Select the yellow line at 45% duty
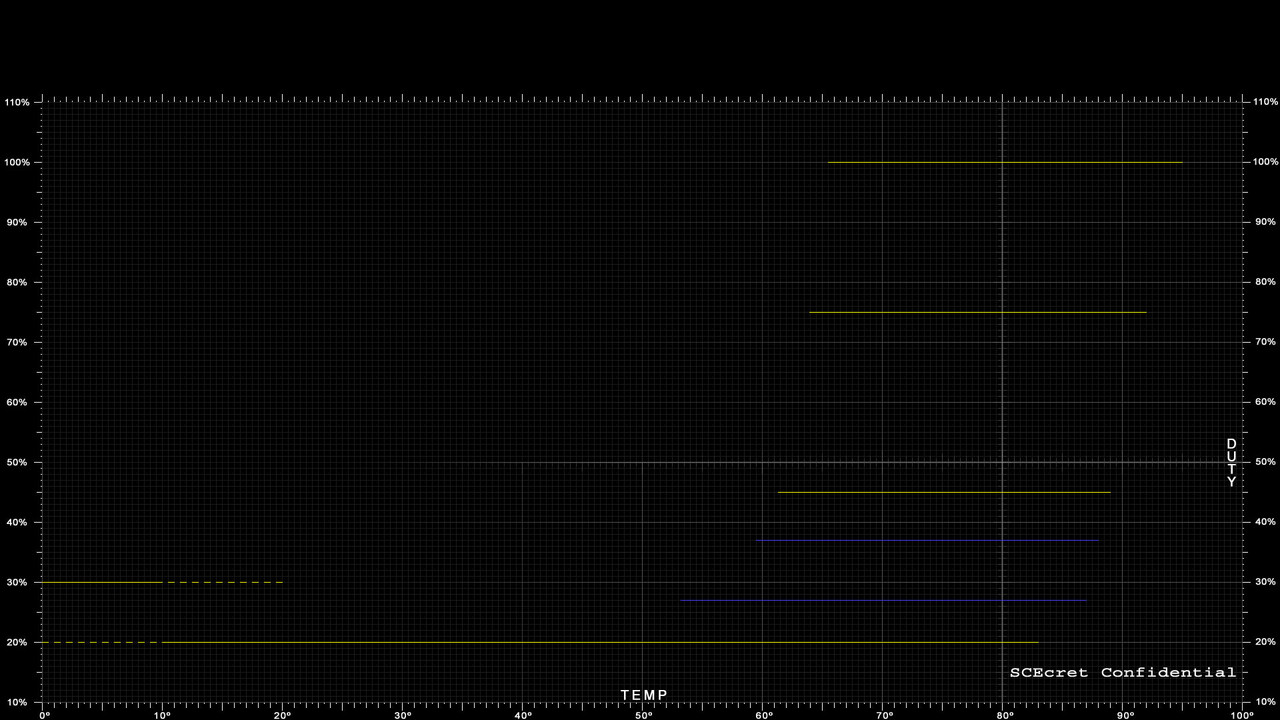Screen dimensions: 1280x720 point(944,492)
